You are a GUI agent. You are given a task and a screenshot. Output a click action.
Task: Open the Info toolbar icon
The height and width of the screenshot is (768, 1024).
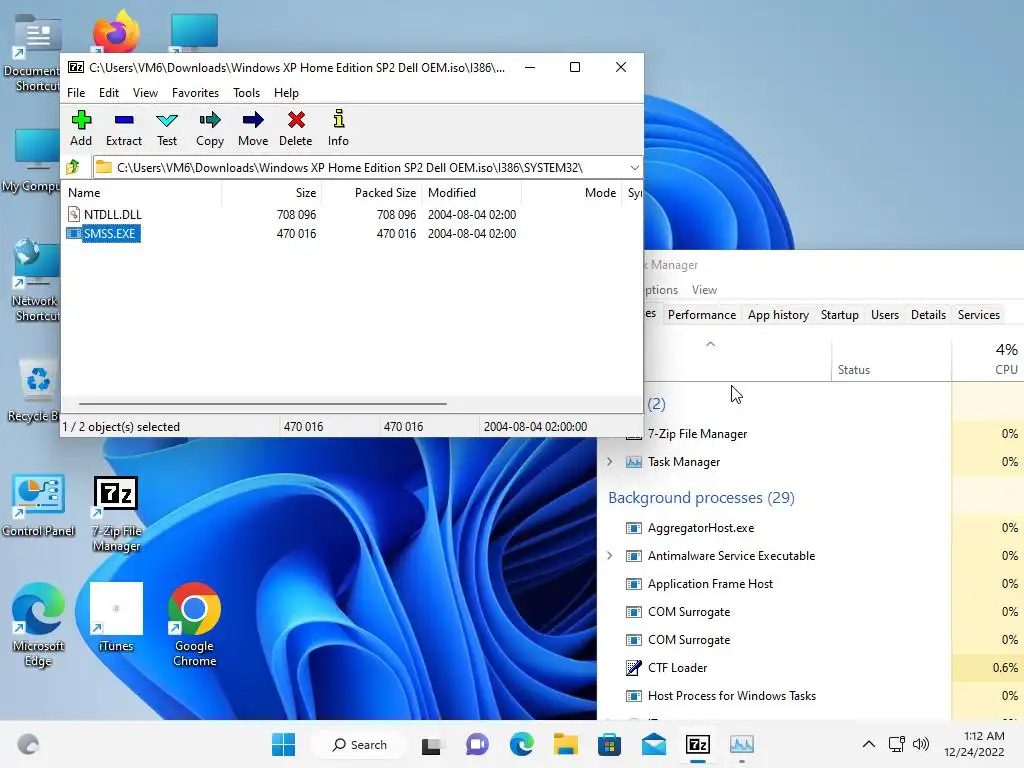tap(338, 128)
